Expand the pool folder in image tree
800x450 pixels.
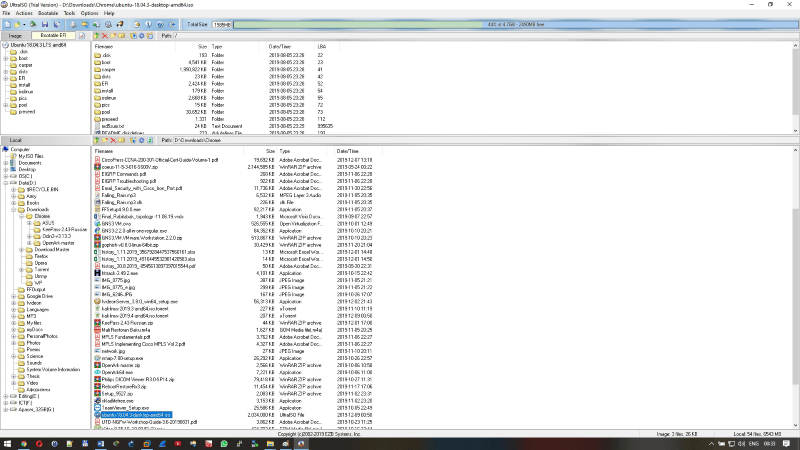click(x=6, y=105)
